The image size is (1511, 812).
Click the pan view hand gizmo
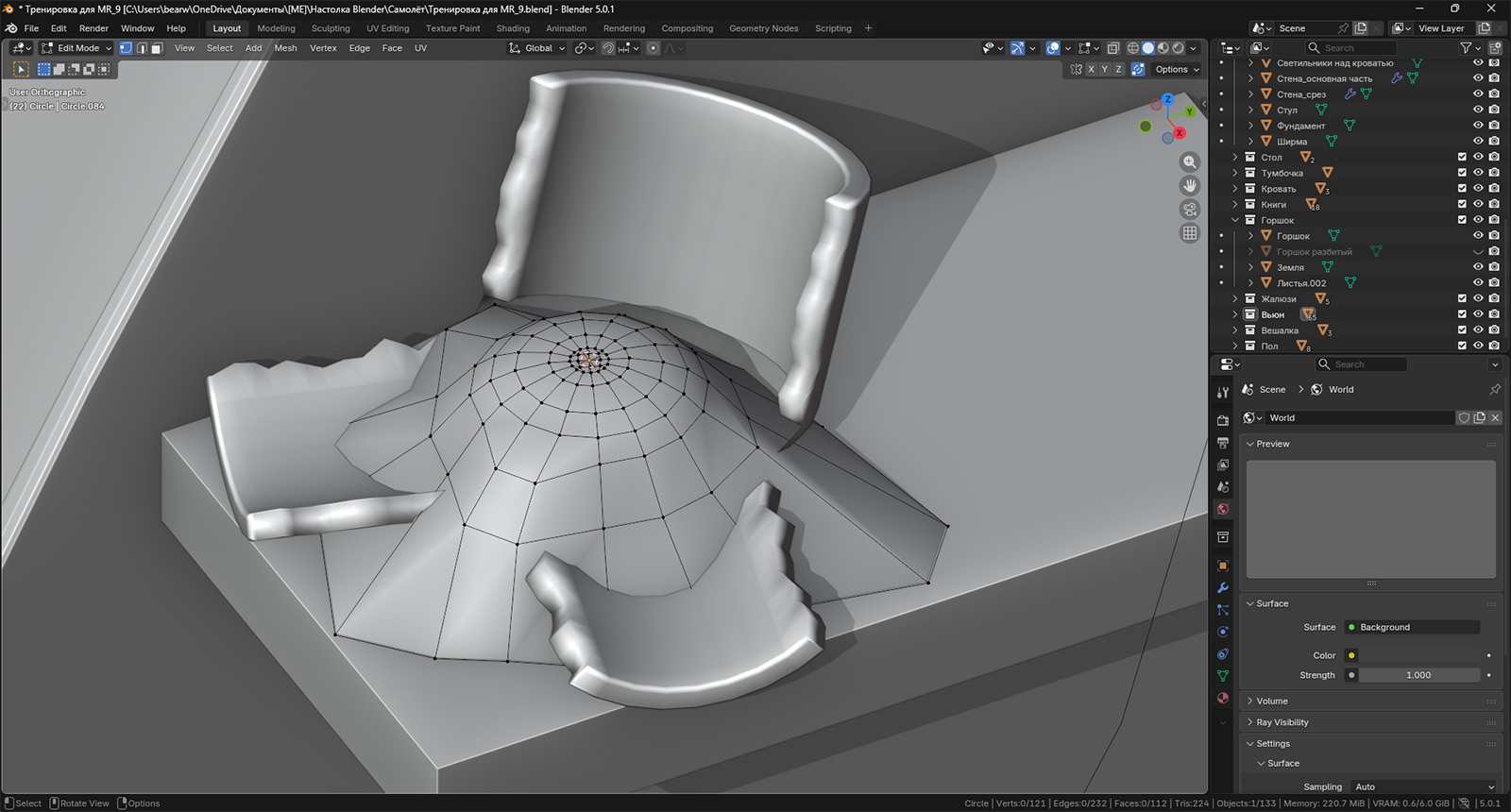click(x=1190, y=186)
